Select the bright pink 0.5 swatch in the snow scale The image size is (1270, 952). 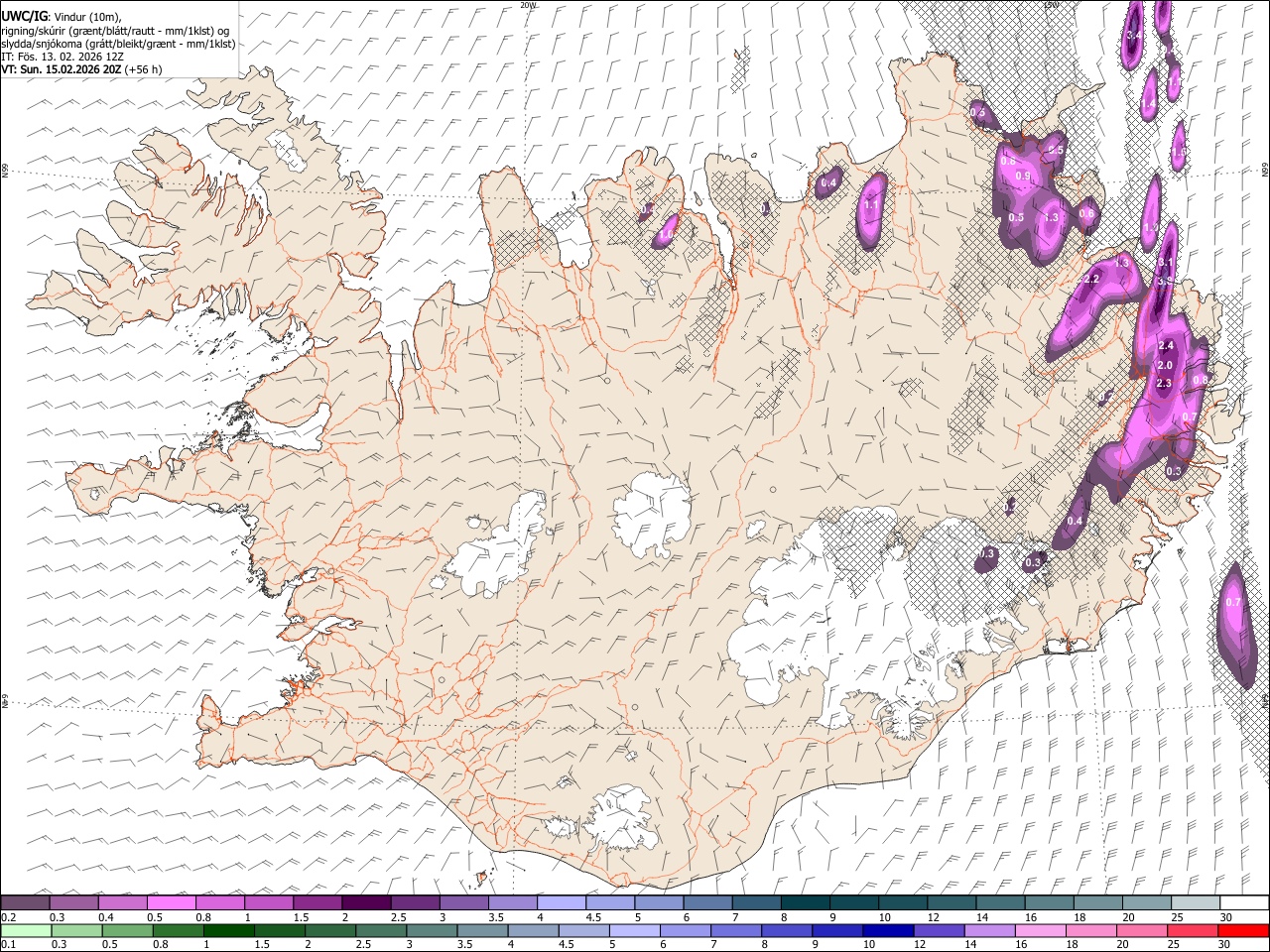pos(172,902)
